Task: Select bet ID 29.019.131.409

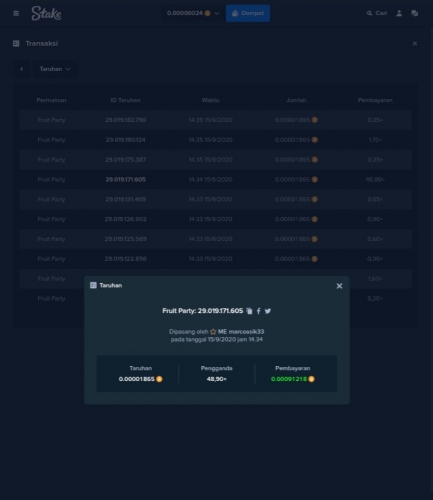Action: pyautogui.click(x=126, y=199)
